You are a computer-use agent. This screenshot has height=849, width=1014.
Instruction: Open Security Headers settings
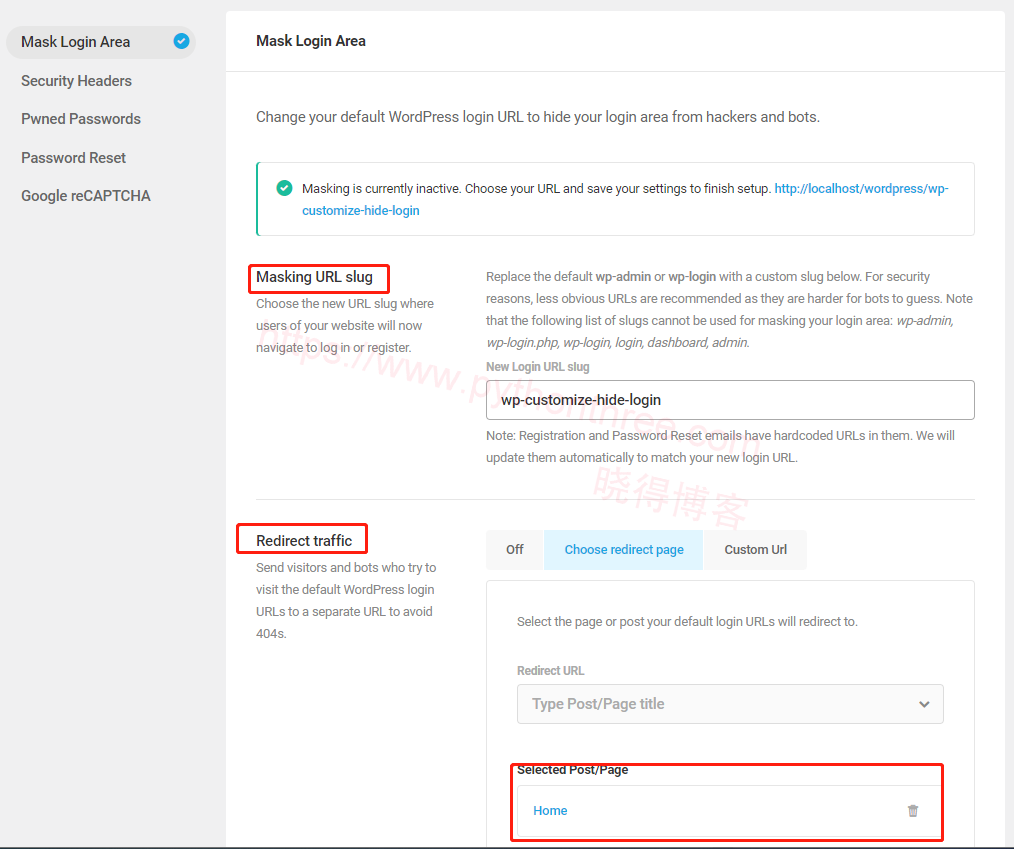pyautogui.click(x=76, y=81)
